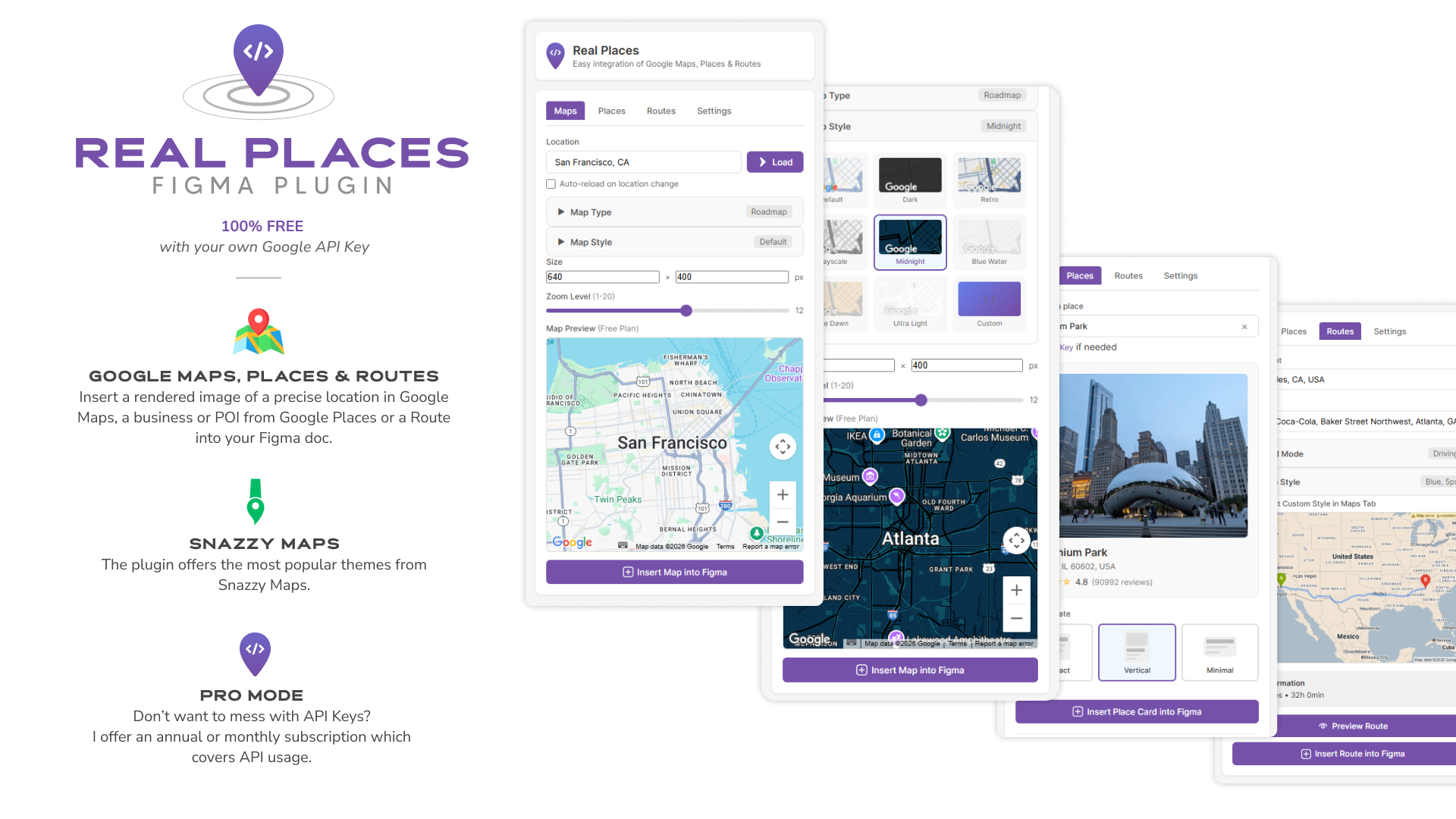Click the pan control on the Atlanta map preview
The width and height of the screenshot is (1456, 819).
pyautogui.click(x=1017, y=540)
